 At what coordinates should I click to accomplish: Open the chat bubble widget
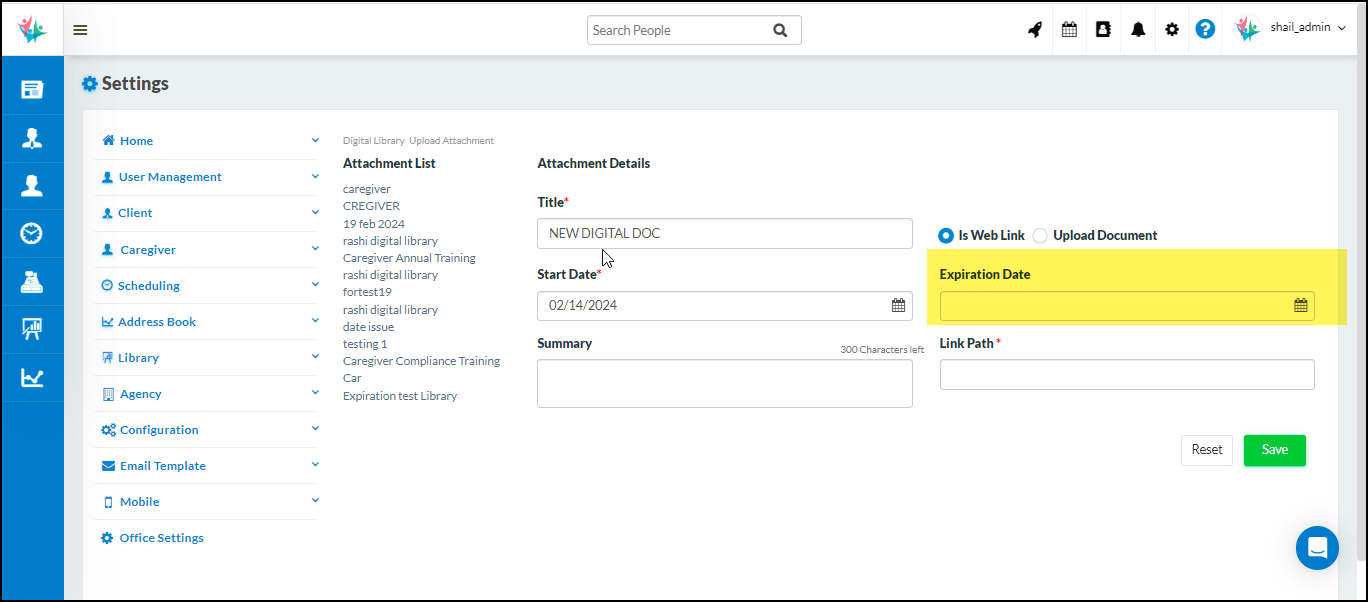click(1317, 548)
